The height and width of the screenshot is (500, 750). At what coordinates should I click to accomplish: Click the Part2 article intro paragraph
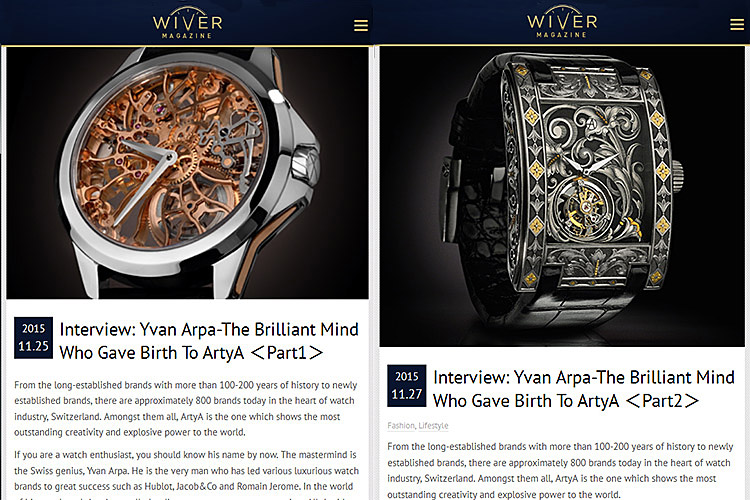[x=560, y=470]
